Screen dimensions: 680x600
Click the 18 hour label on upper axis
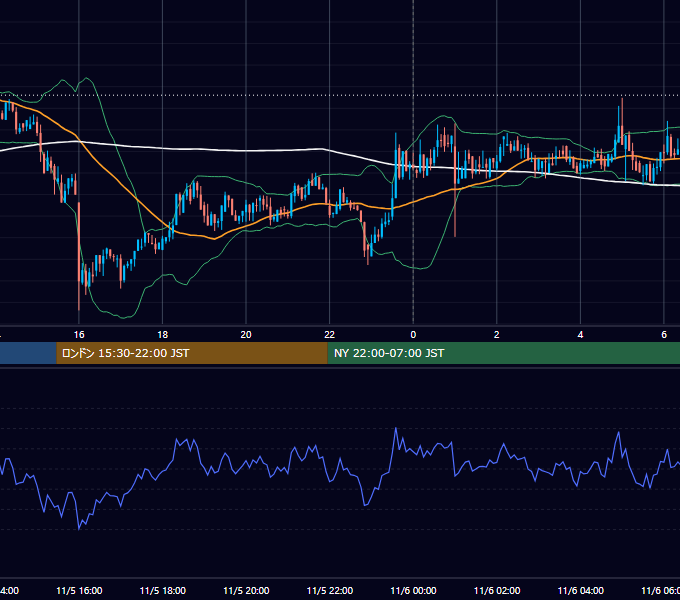163,335
